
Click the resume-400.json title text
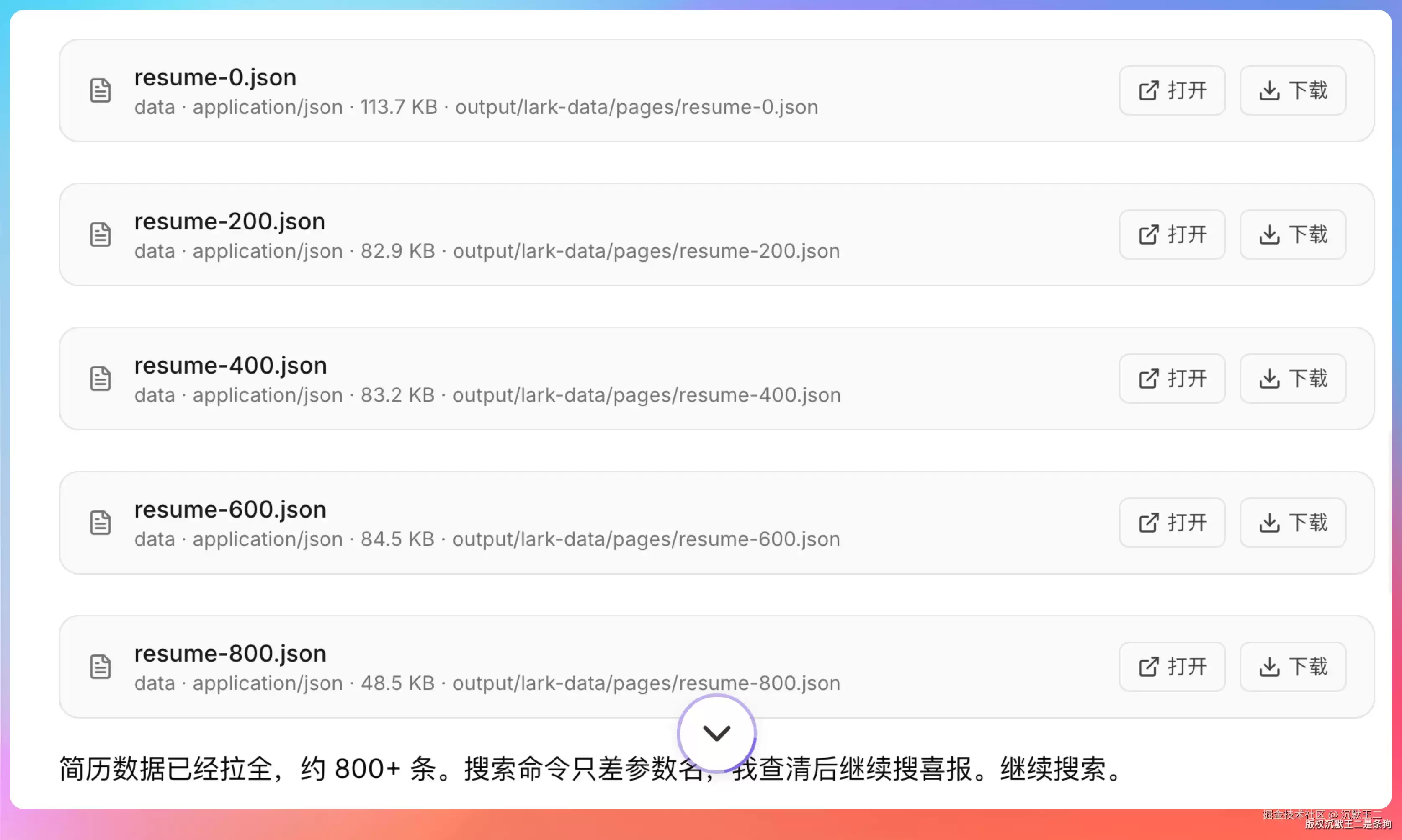(230, 365)
